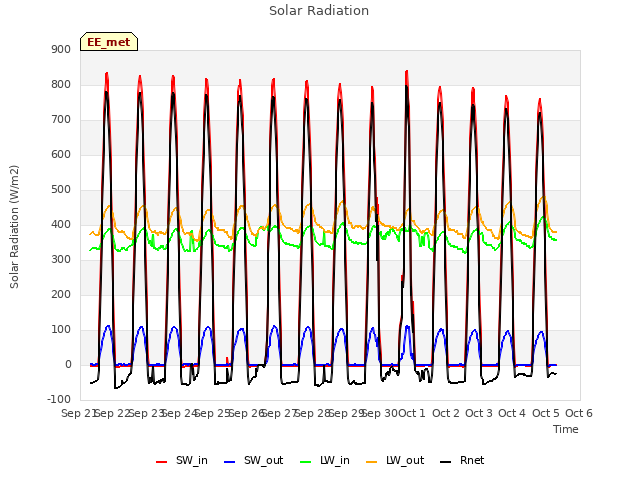Toggle the SW_out legend entry
The width and height of the screenshot is (640, 480).
pyautogui.click(x=253, y=461)
